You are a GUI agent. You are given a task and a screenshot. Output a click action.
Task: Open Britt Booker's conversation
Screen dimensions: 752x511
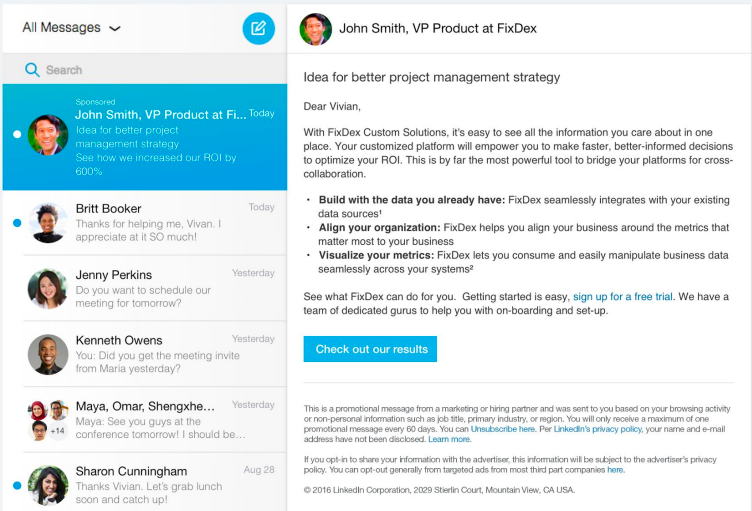coord(160,222)
